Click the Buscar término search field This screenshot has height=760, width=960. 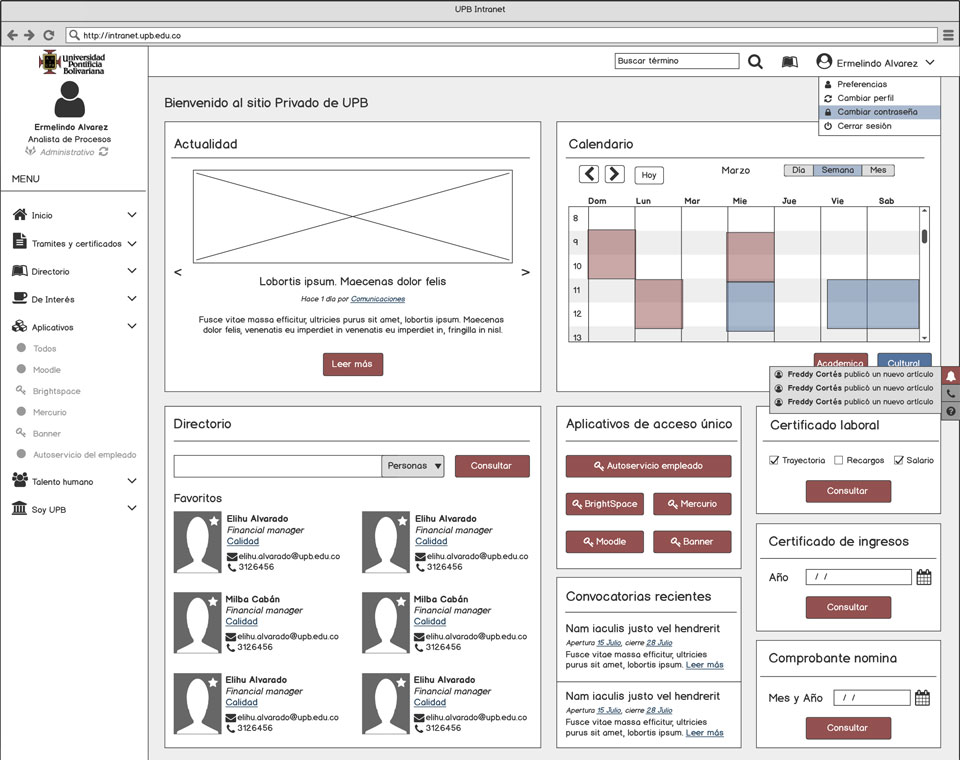pos(676,61)
